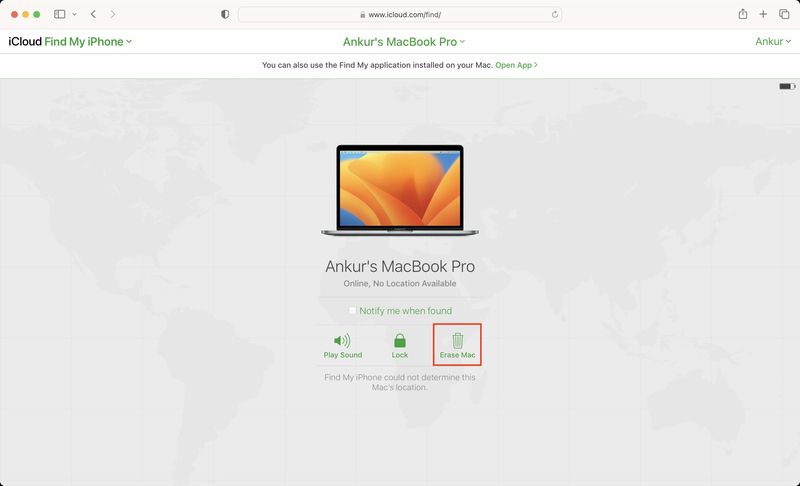Reload the page with the refresh icon
Image resolution: width=800 pixels, height=486 pixels.
pyautogui.click(x=555, y=14)
